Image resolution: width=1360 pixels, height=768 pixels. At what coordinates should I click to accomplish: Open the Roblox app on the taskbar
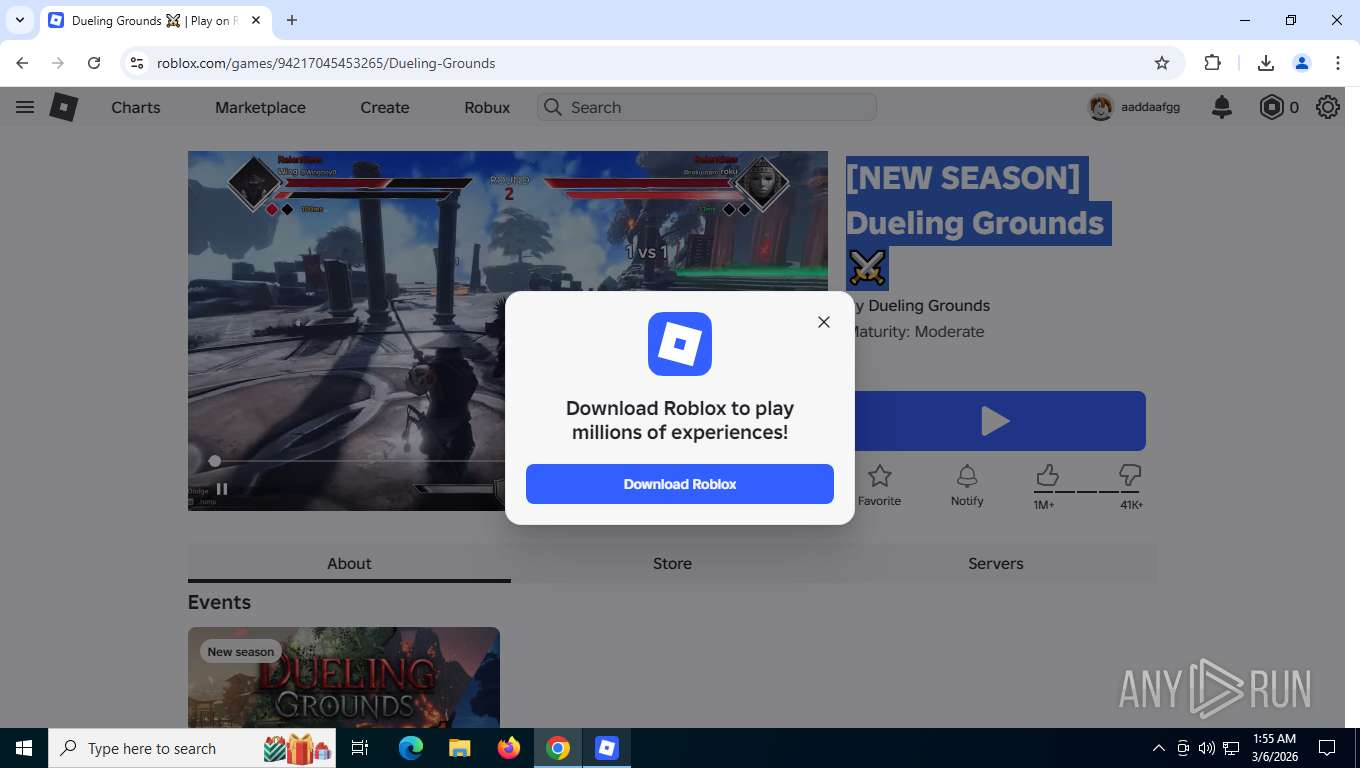coord(607,748)
